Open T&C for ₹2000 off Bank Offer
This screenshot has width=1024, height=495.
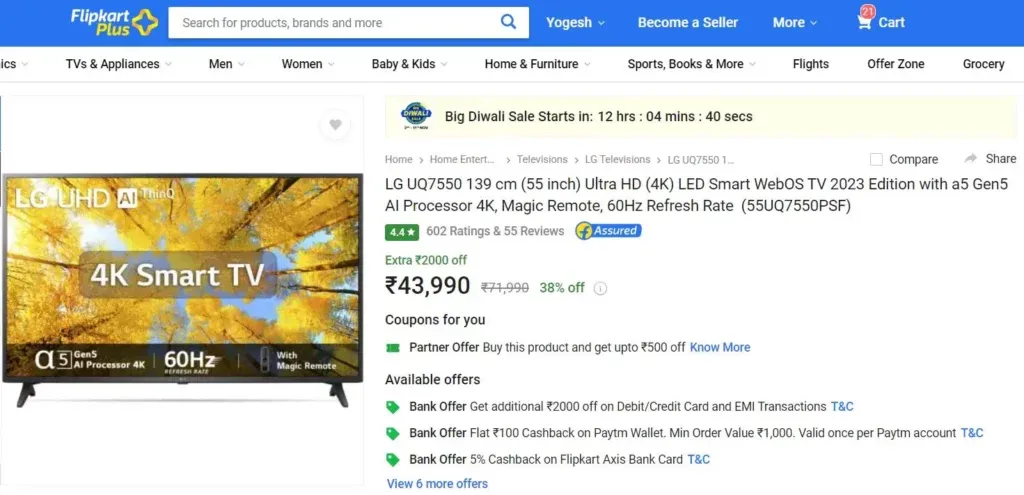(842, 407)
